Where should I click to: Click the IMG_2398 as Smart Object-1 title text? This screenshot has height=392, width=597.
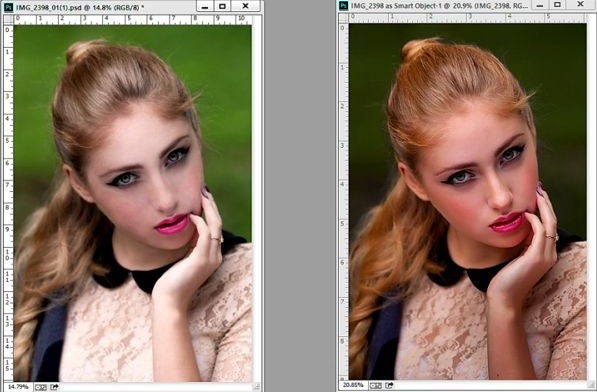pos(439,6)
